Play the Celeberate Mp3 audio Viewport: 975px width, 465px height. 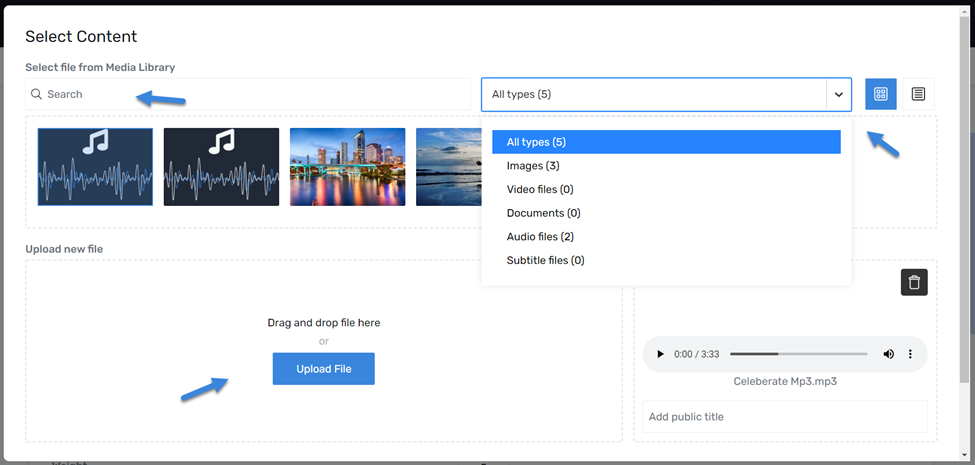point(660,354)
